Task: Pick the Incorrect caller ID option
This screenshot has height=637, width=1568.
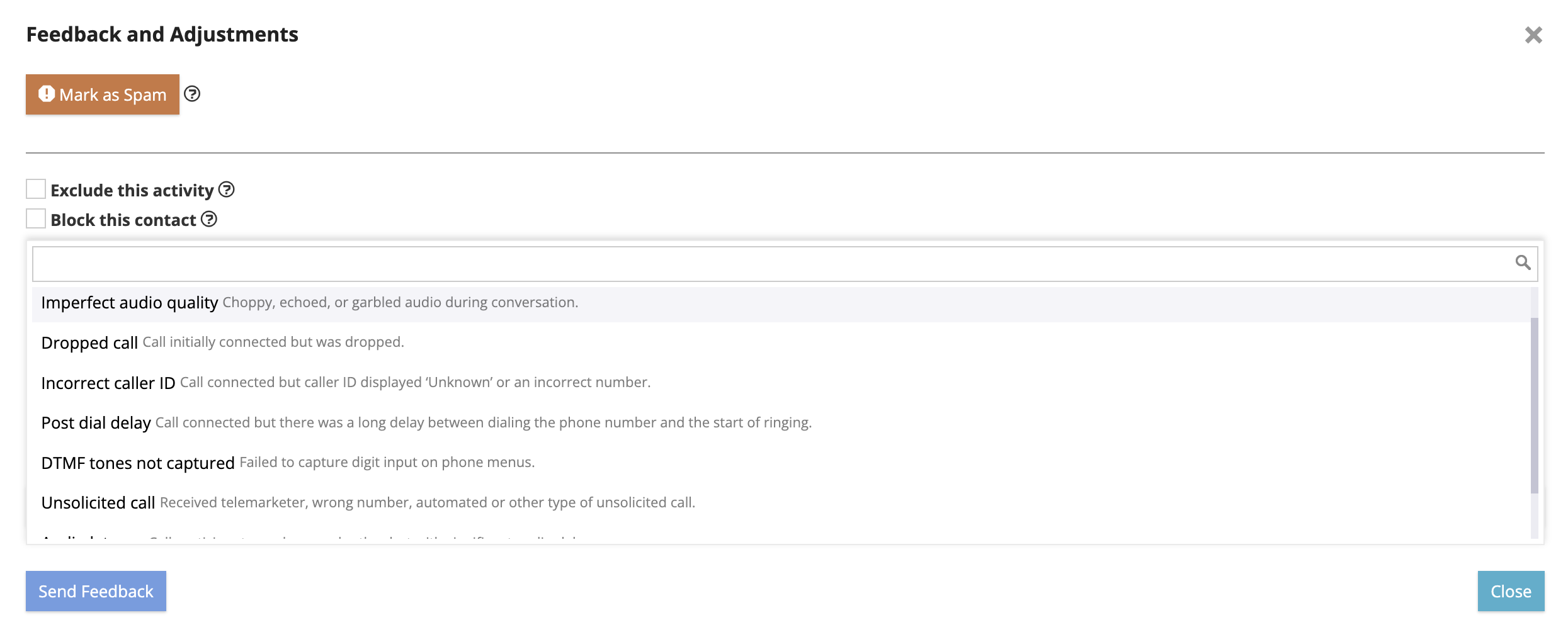Action: click(x=108, y=383)
